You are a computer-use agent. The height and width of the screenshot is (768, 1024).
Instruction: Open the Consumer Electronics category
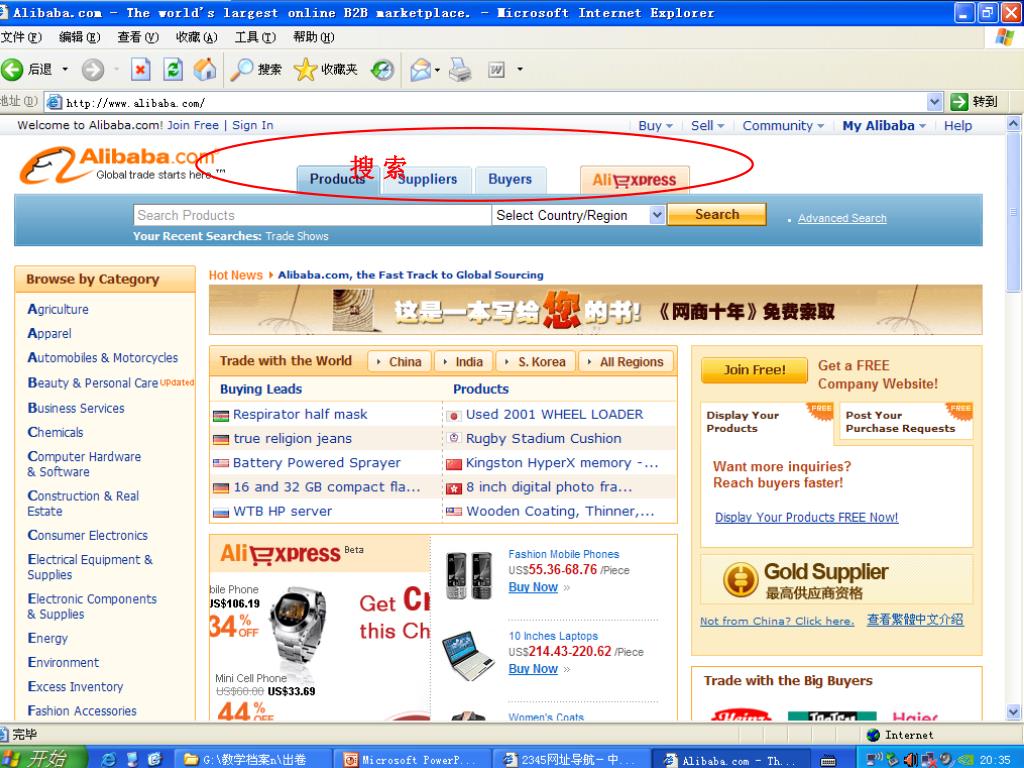pos(88,535)
